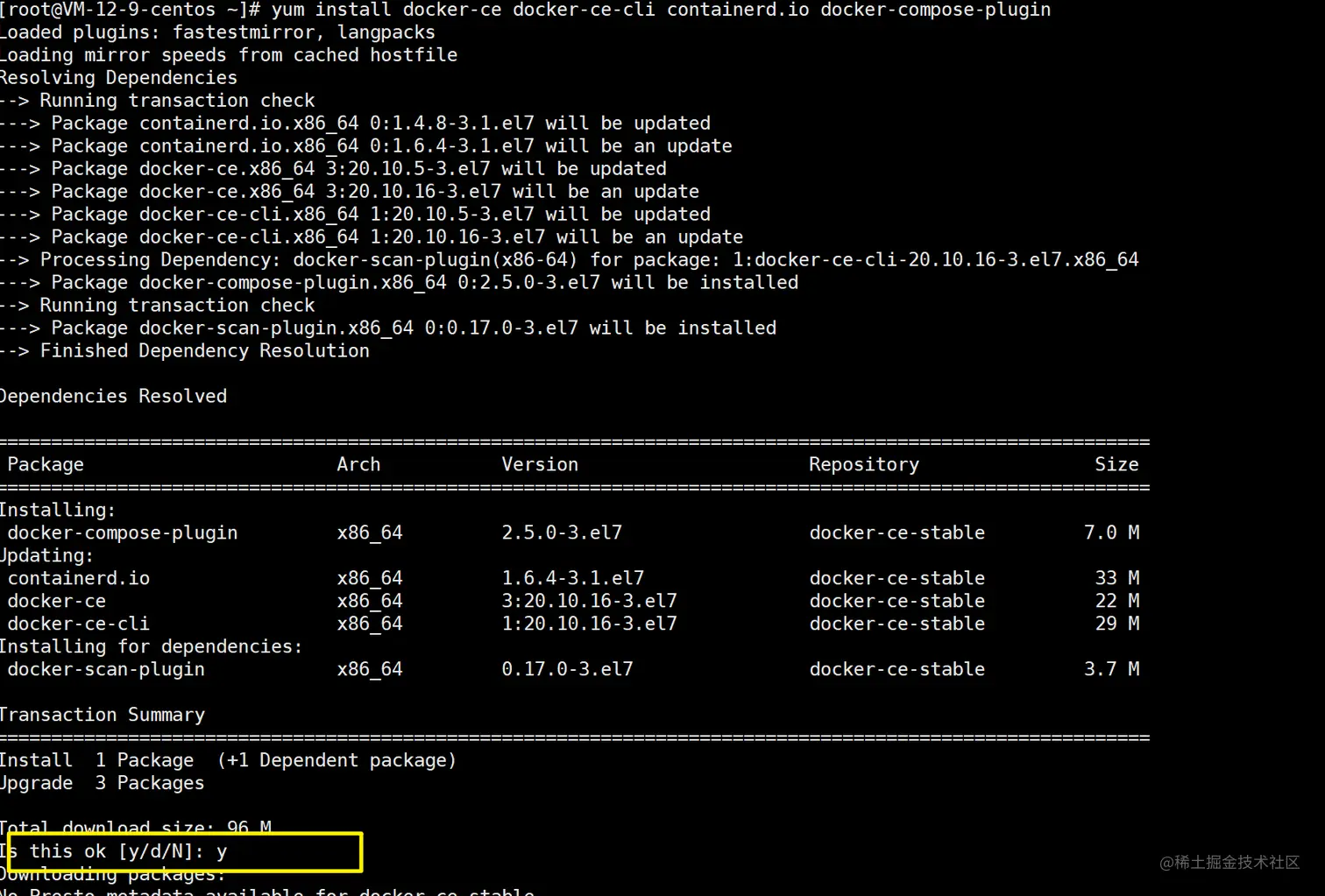Click the 'Upgrade 3 Packages' line
The width and height of the screenshot is (1325, 896).
click(102, 784)
